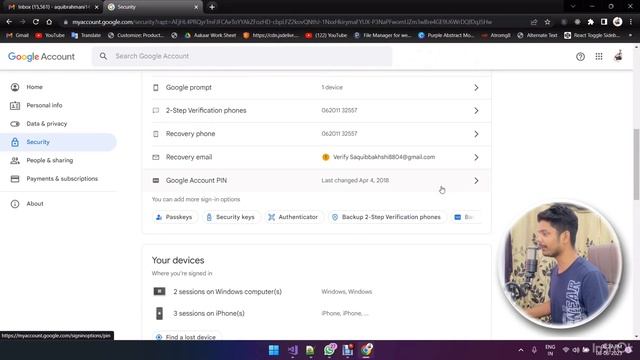Open the Google apps grid icon
The width and height of the screenshot is (640, 360).
tap(599, 57)
